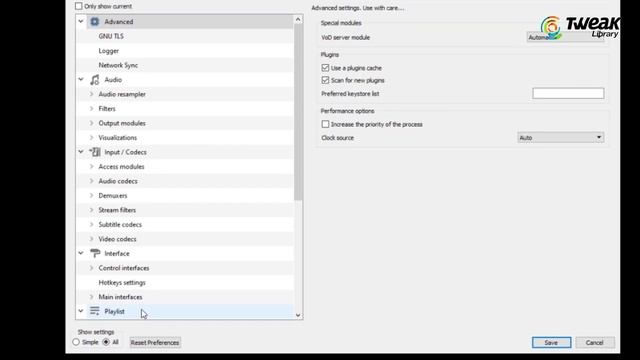Uncheck Scan for new plugins

tap(325, 80)
